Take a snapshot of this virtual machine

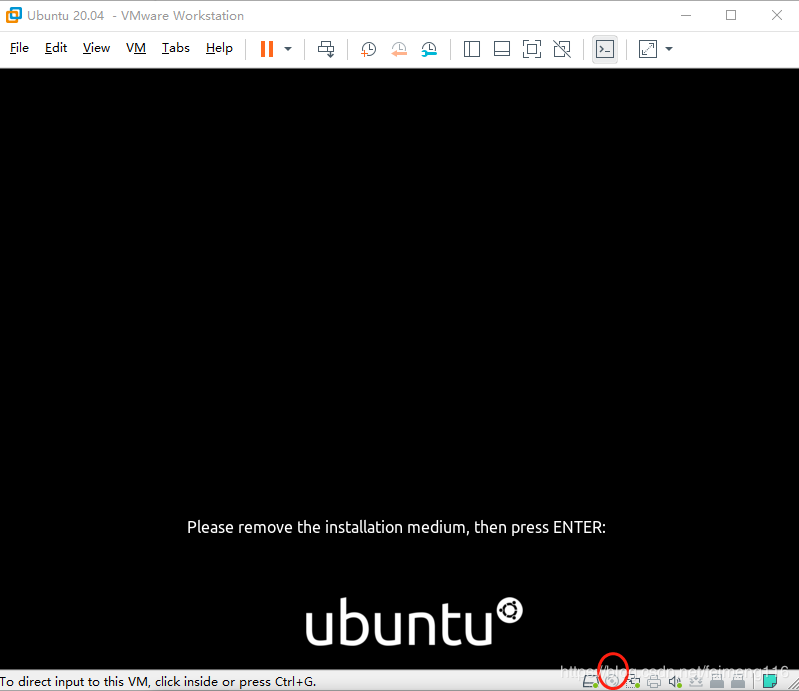(x=368, y=49)
